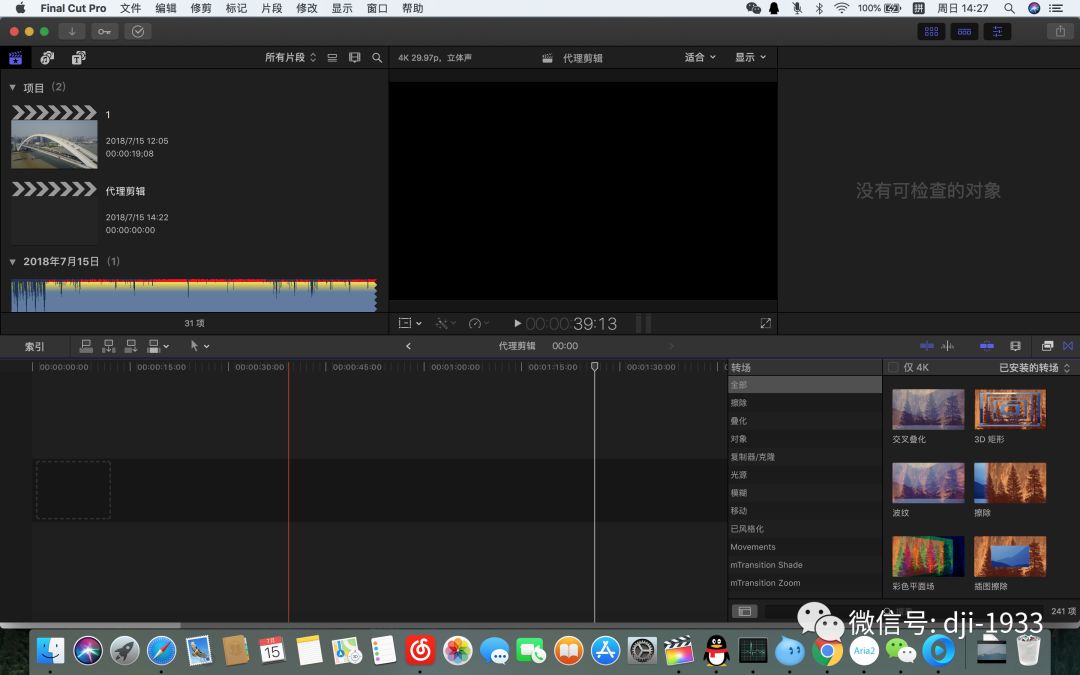Open QQ penguin in the Dock
1080x675 pixels.
pos(716,650)
